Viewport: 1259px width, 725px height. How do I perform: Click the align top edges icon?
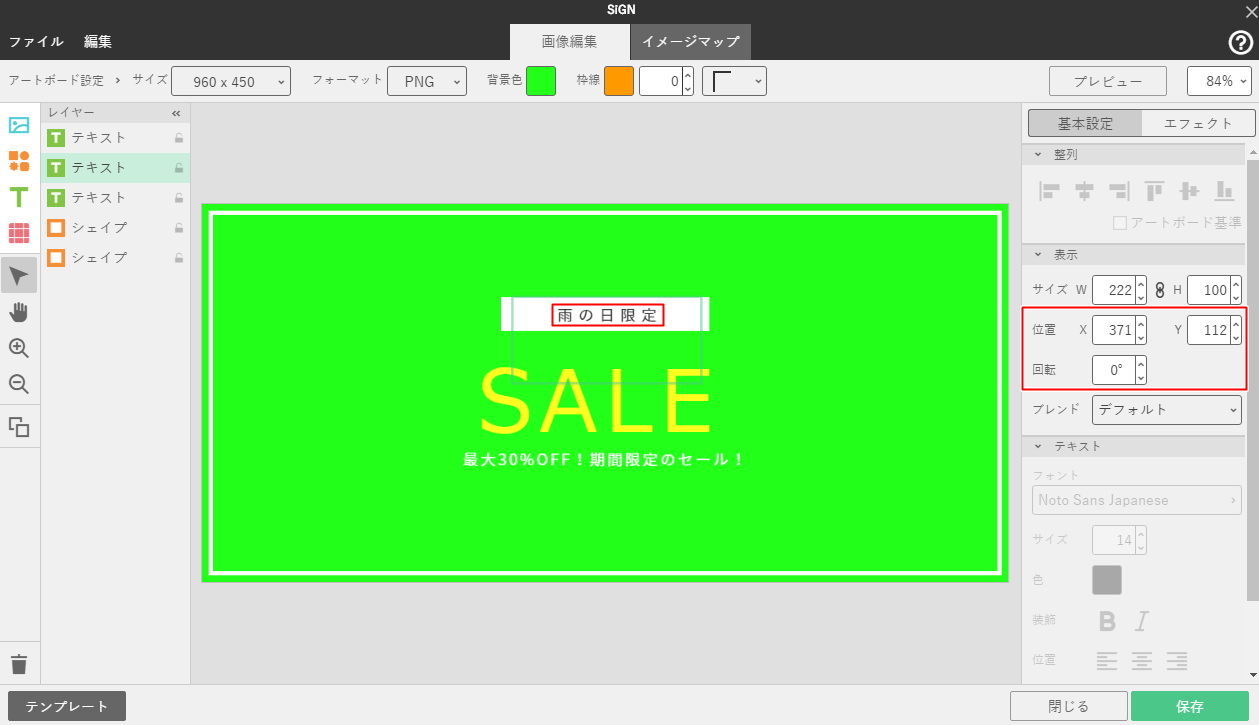1154,191
